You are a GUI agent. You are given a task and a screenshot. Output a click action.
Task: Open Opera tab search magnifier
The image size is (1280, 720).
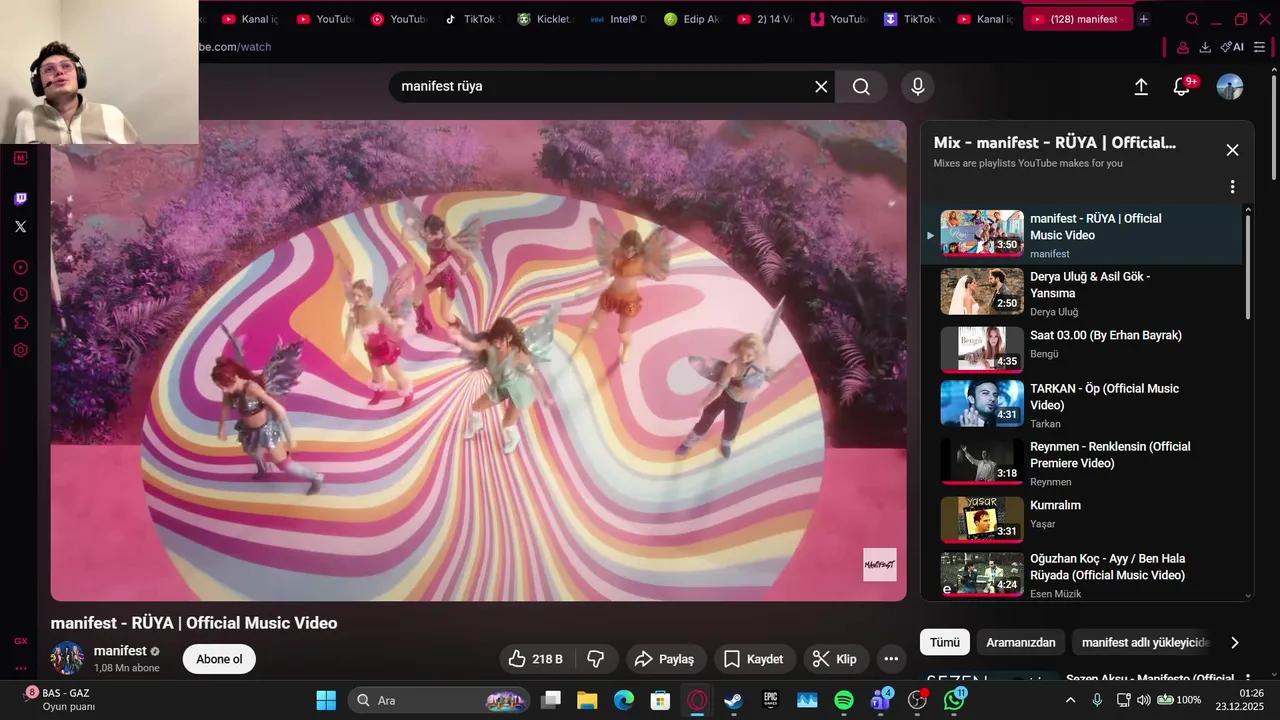[1192, 19]
